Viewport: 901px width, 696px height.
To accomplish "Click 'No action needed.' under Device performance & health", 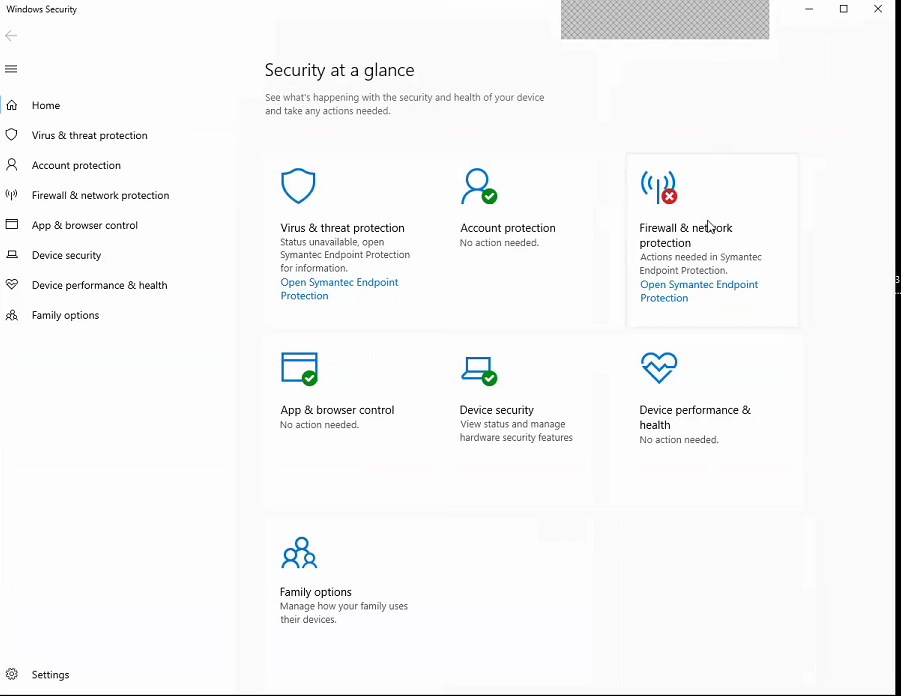I will click(679, 440).
